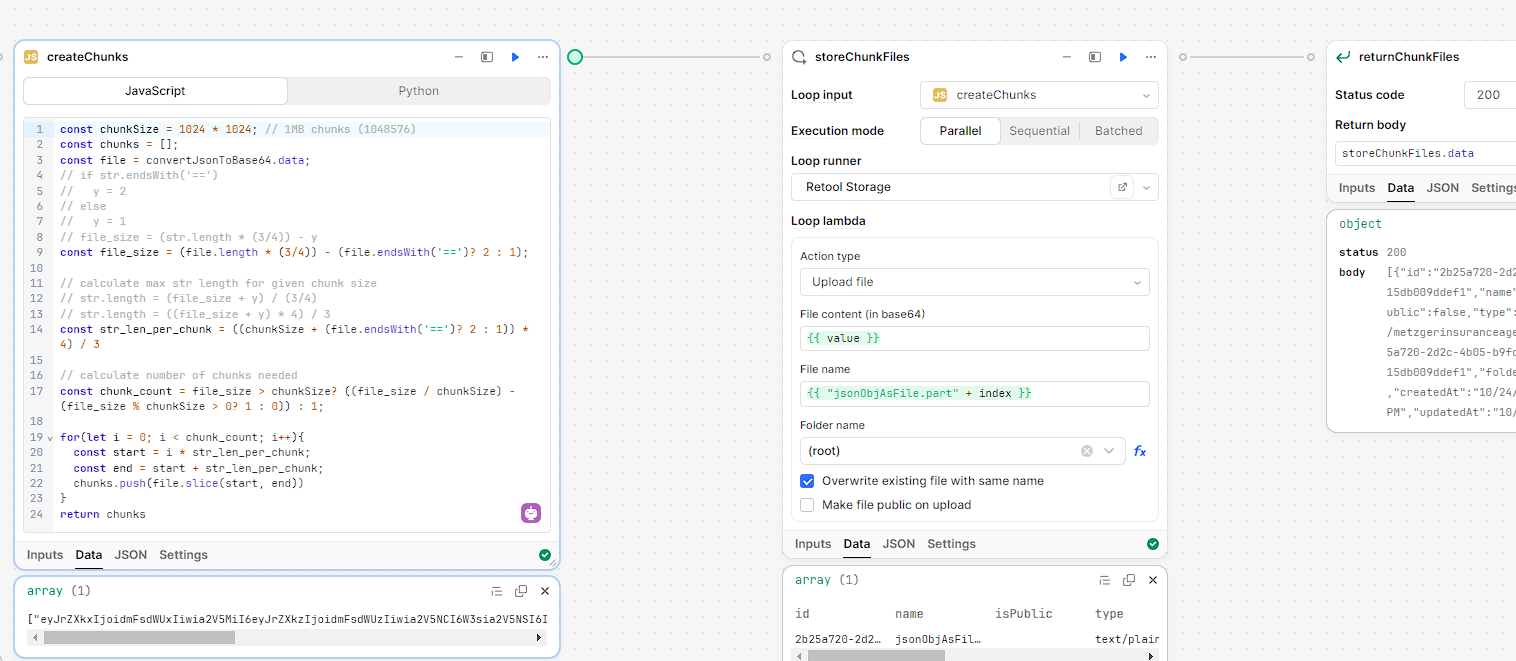Run the createChunks query

pyautogui.click(x=515, y=57)
